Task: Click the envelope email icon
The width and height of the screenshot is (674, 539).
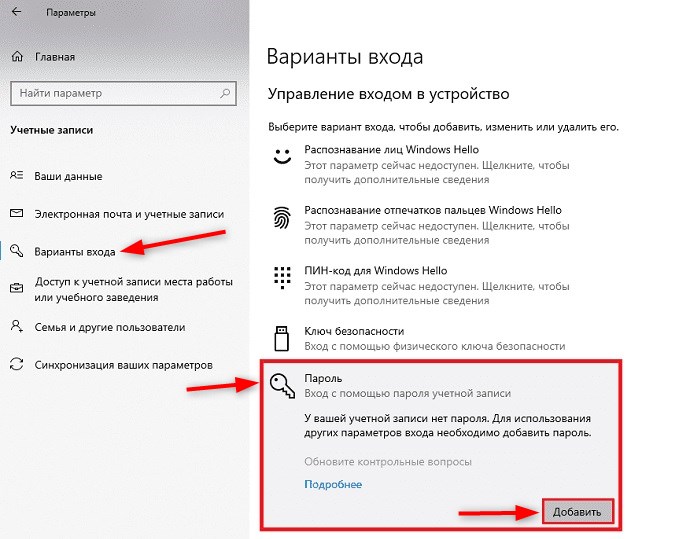Action: [x=16, y=213]
